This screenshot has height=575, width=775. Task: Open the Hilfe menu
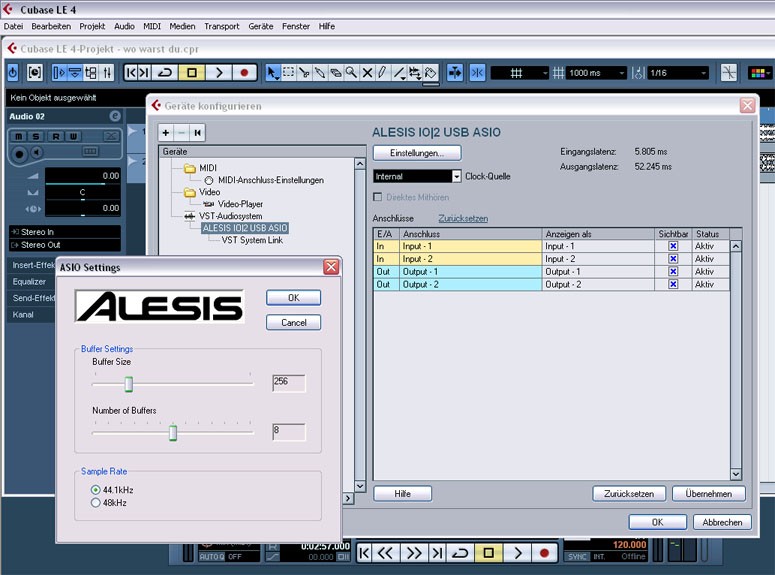pos(326,26)
